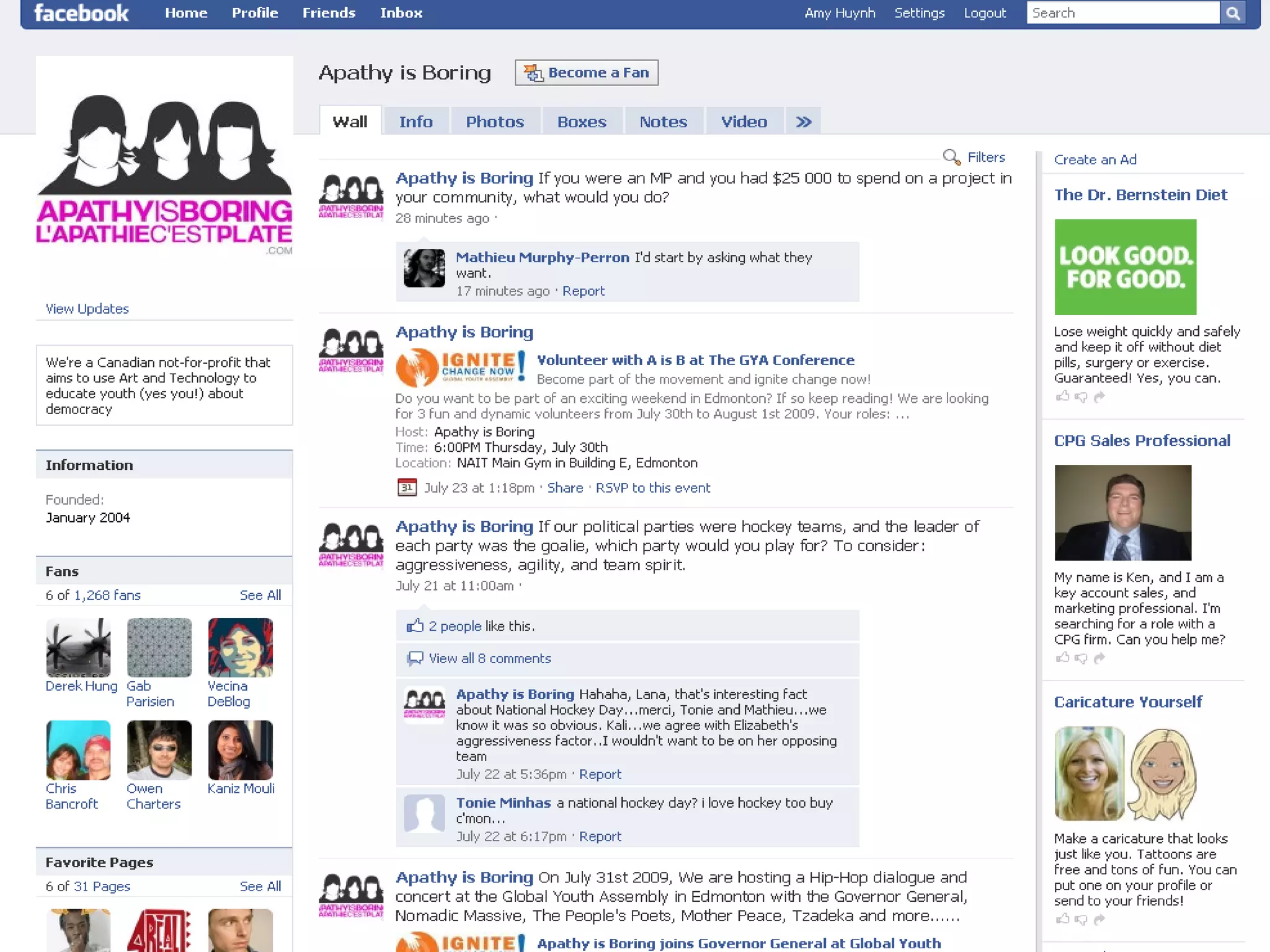Click in the Search input field
This screenshot has width=1270, height=952.
pos(1122,13)
